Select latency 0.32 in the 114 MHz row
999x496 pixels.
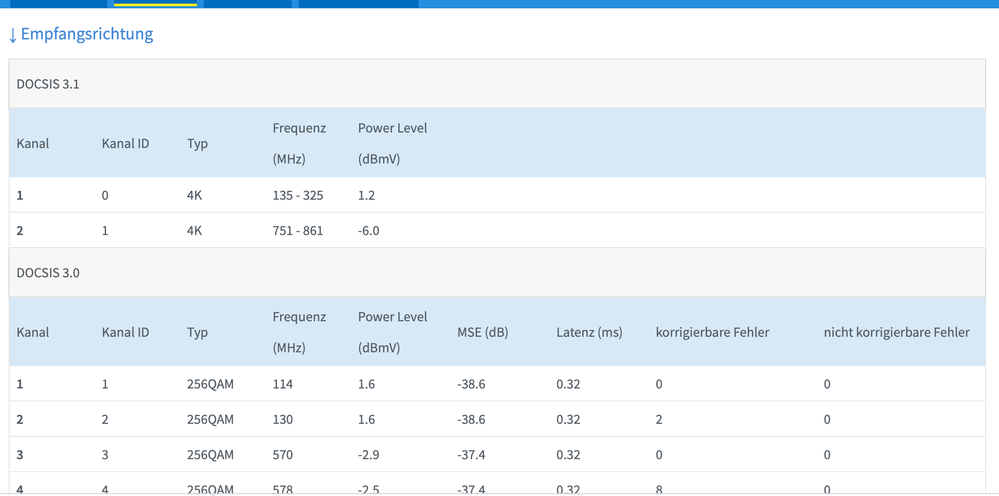pos(568,384)
